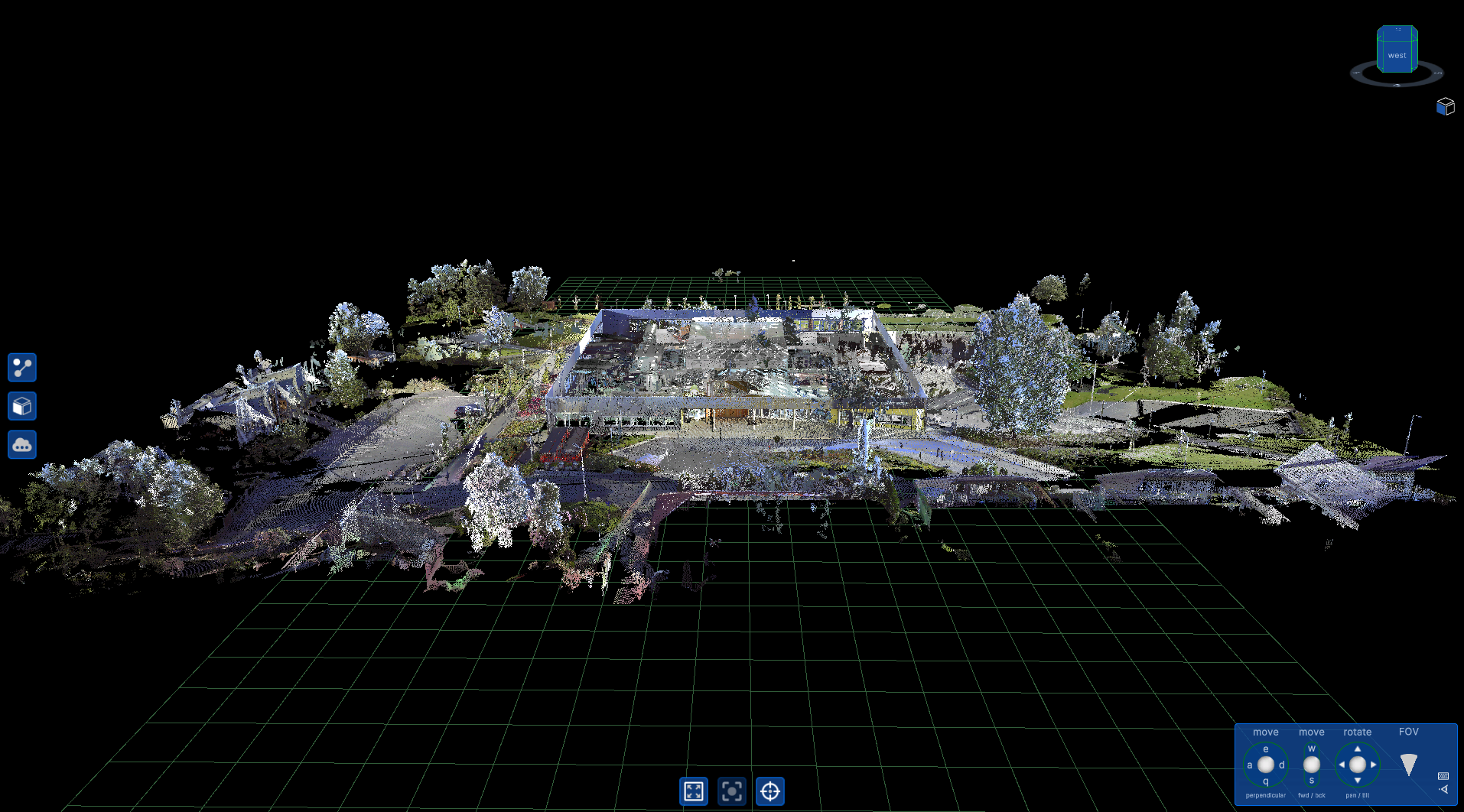Click the small cube icon below navigation gizmo

point(1446,107)
